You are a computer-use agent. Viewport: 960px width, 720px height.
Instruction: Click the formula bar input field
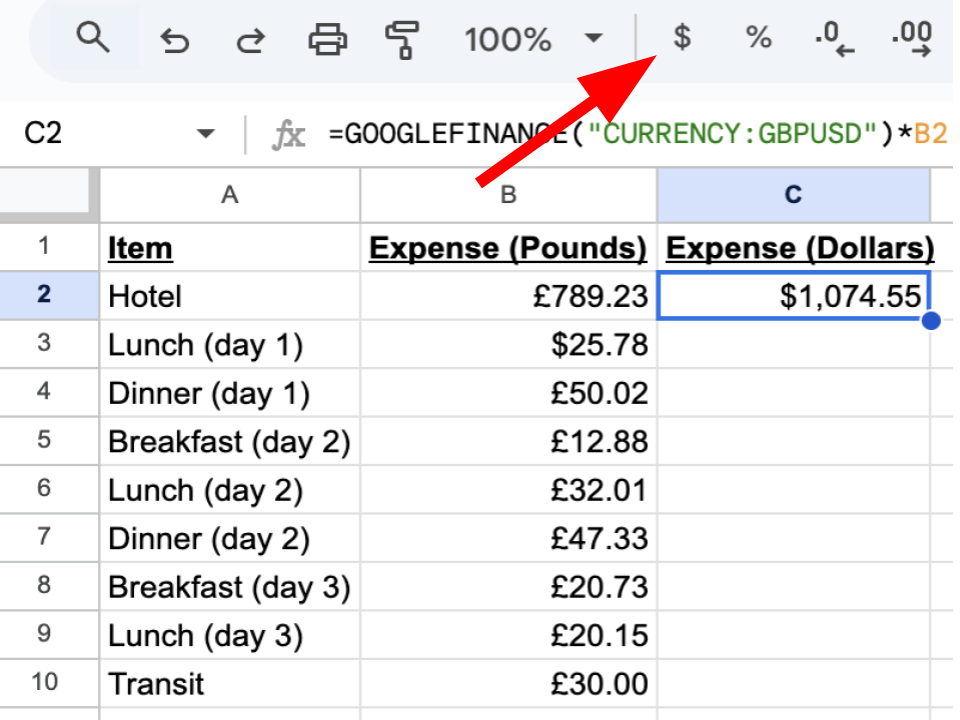point(640,134)
